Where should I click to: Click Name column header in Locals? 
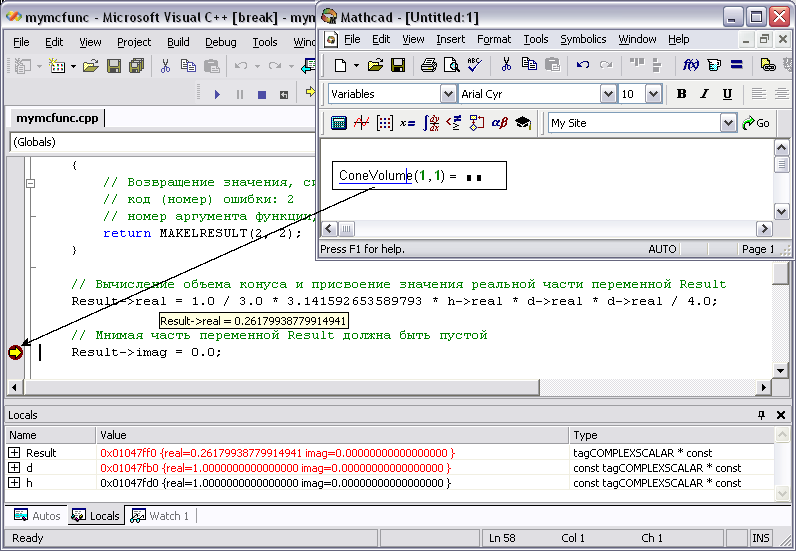(x=51, y=435)
